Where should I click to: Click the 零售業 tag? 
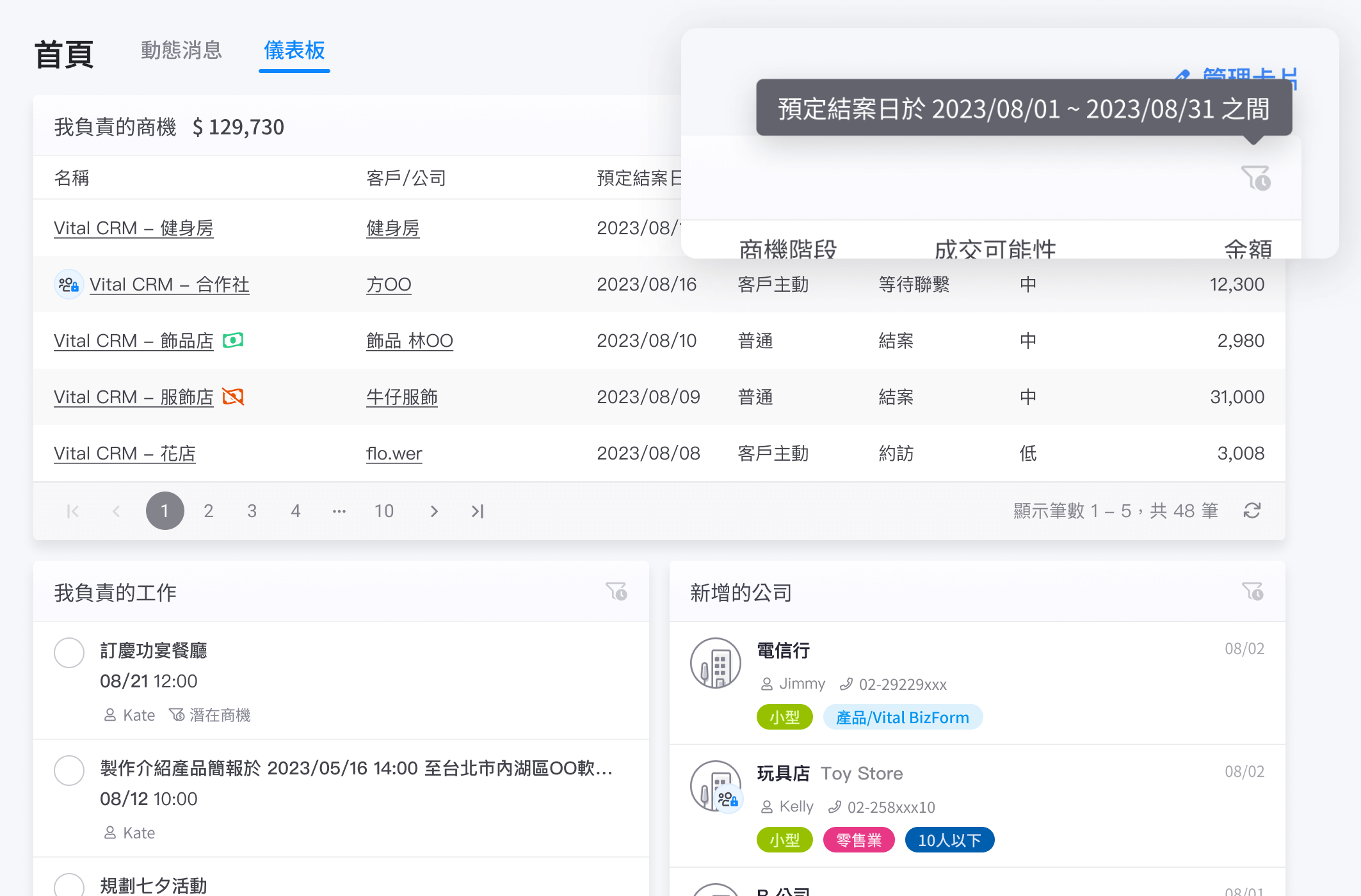click(859, 840)
